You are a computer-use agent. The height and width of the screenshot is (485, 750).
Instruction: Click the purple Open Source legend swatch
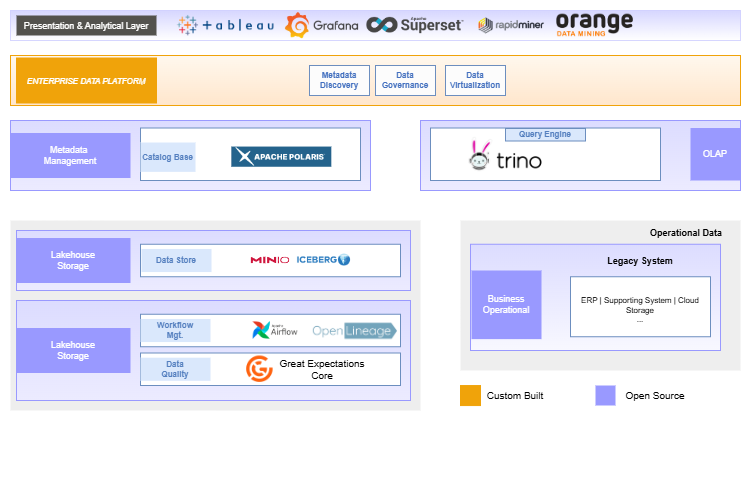pyautogui.click(x=605, y=395)
